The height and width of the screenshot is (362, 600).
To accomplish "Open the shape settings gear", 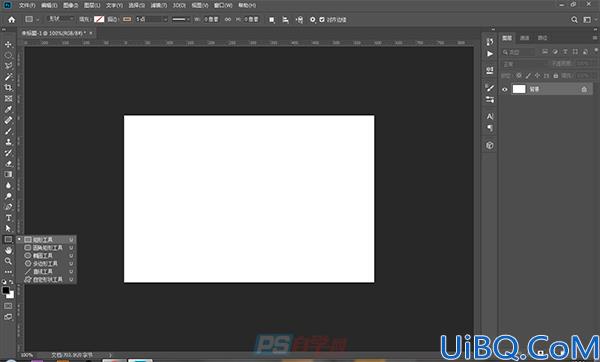I will pyautogui.click(x=313, y=20).
